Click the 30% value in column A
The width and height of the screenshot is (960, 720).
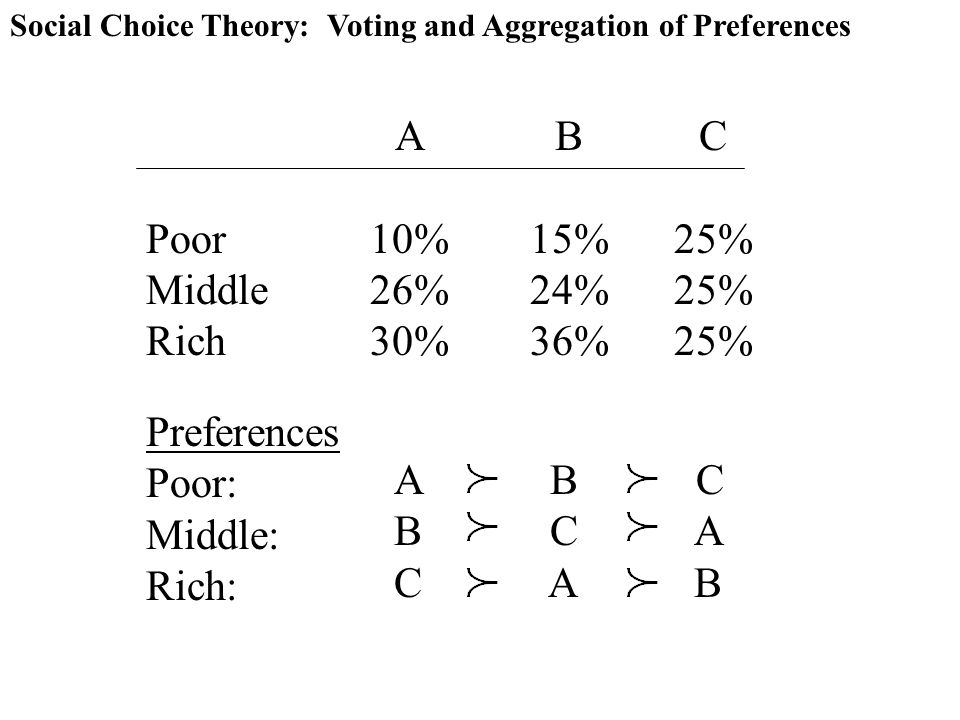click(409, 341)
